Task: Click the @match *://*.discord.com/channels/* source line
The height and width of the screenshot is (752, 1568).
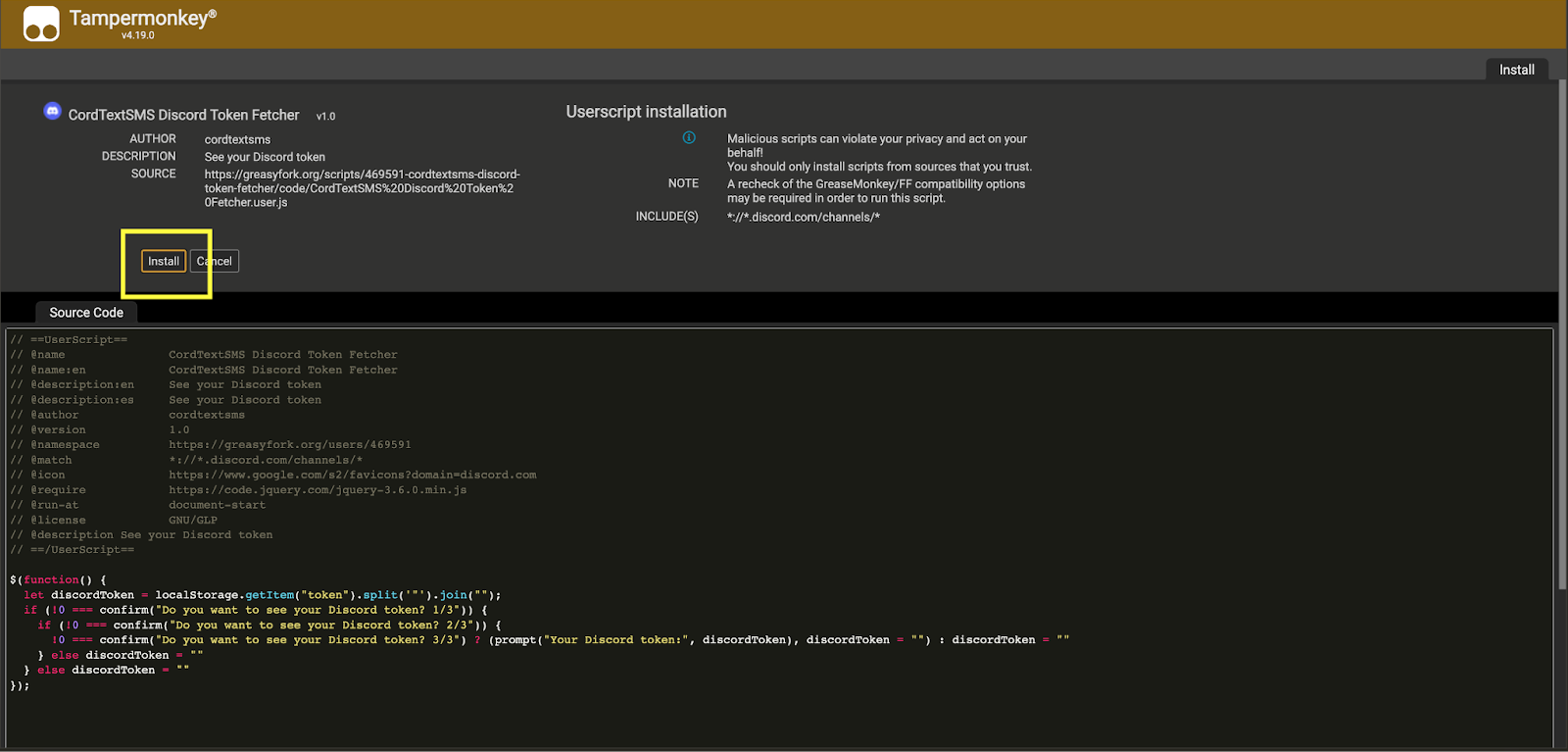Action: pos(186,460)
